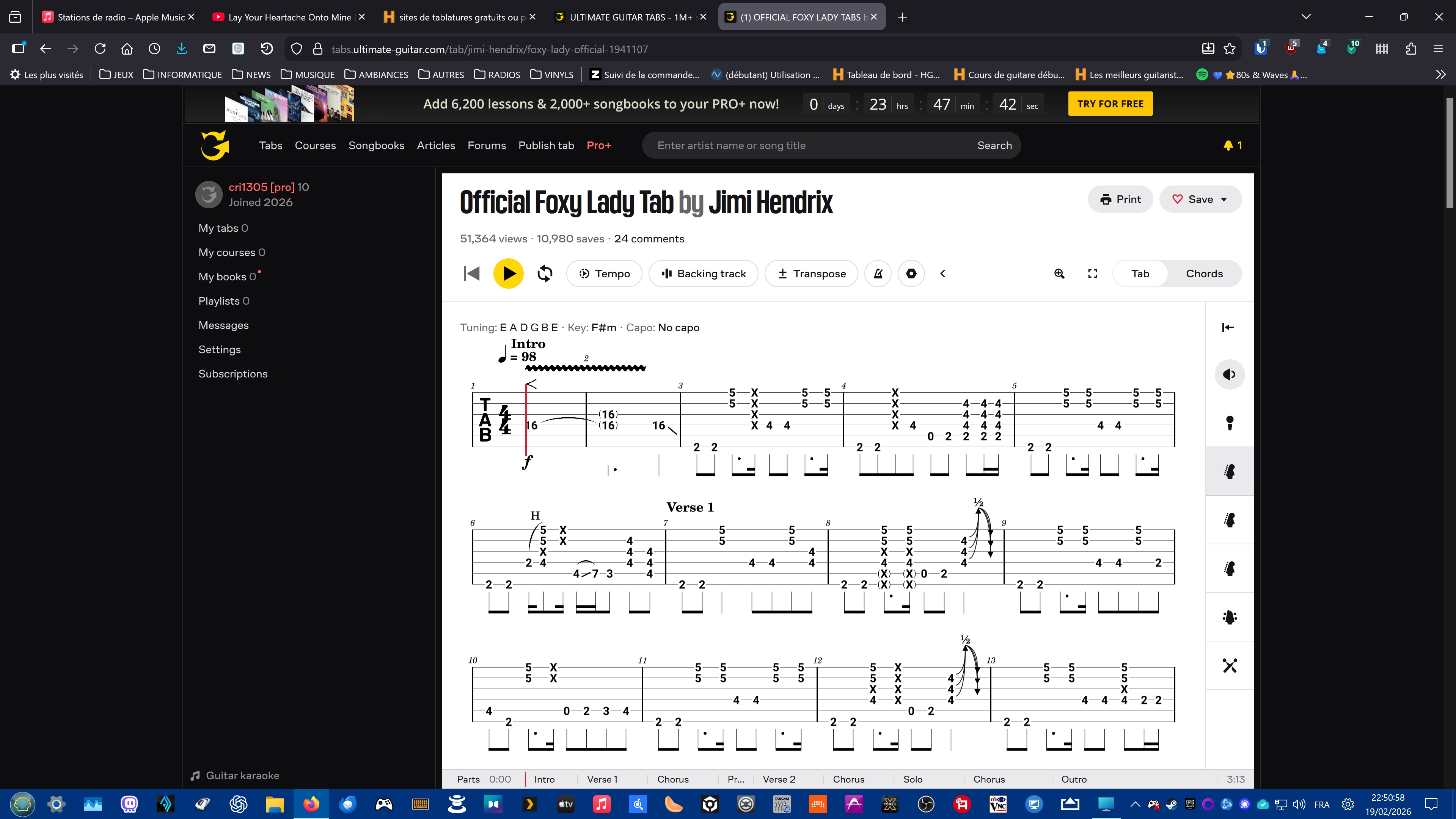Toggle the count-in icon

click(911, 274)
